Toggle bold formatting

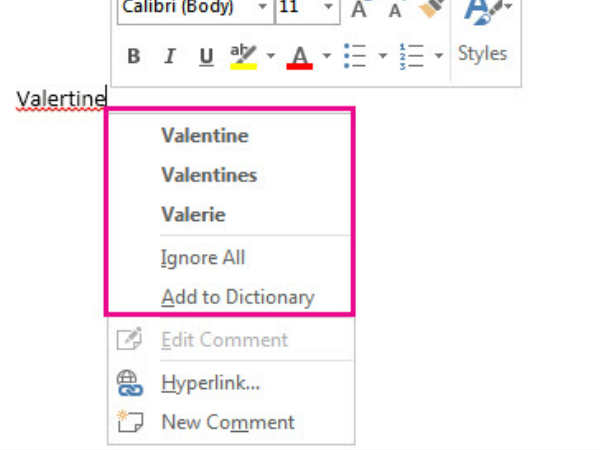coord(134,56)
